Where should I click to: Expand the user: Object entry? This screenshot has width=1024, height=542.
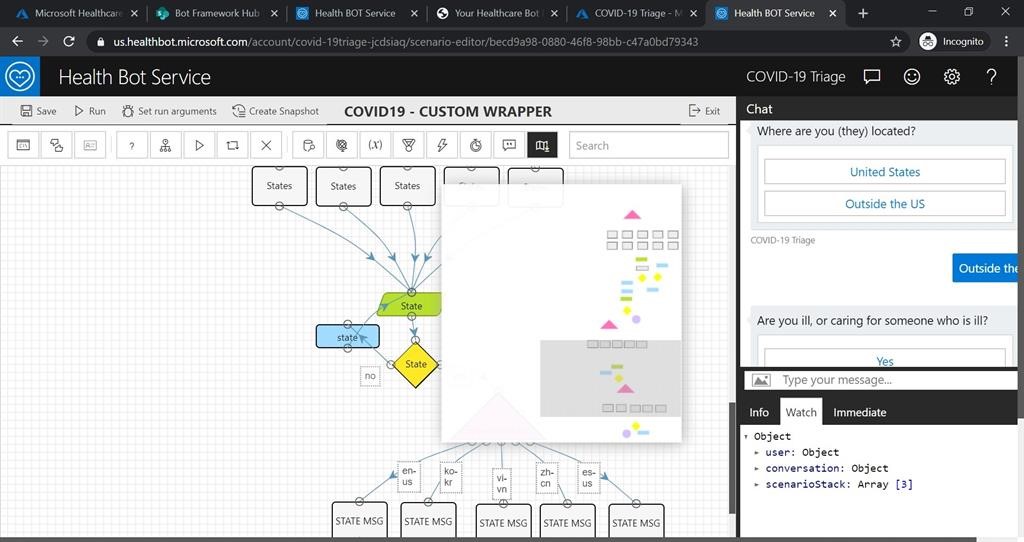pyautogui.click(x=757, y=452)
